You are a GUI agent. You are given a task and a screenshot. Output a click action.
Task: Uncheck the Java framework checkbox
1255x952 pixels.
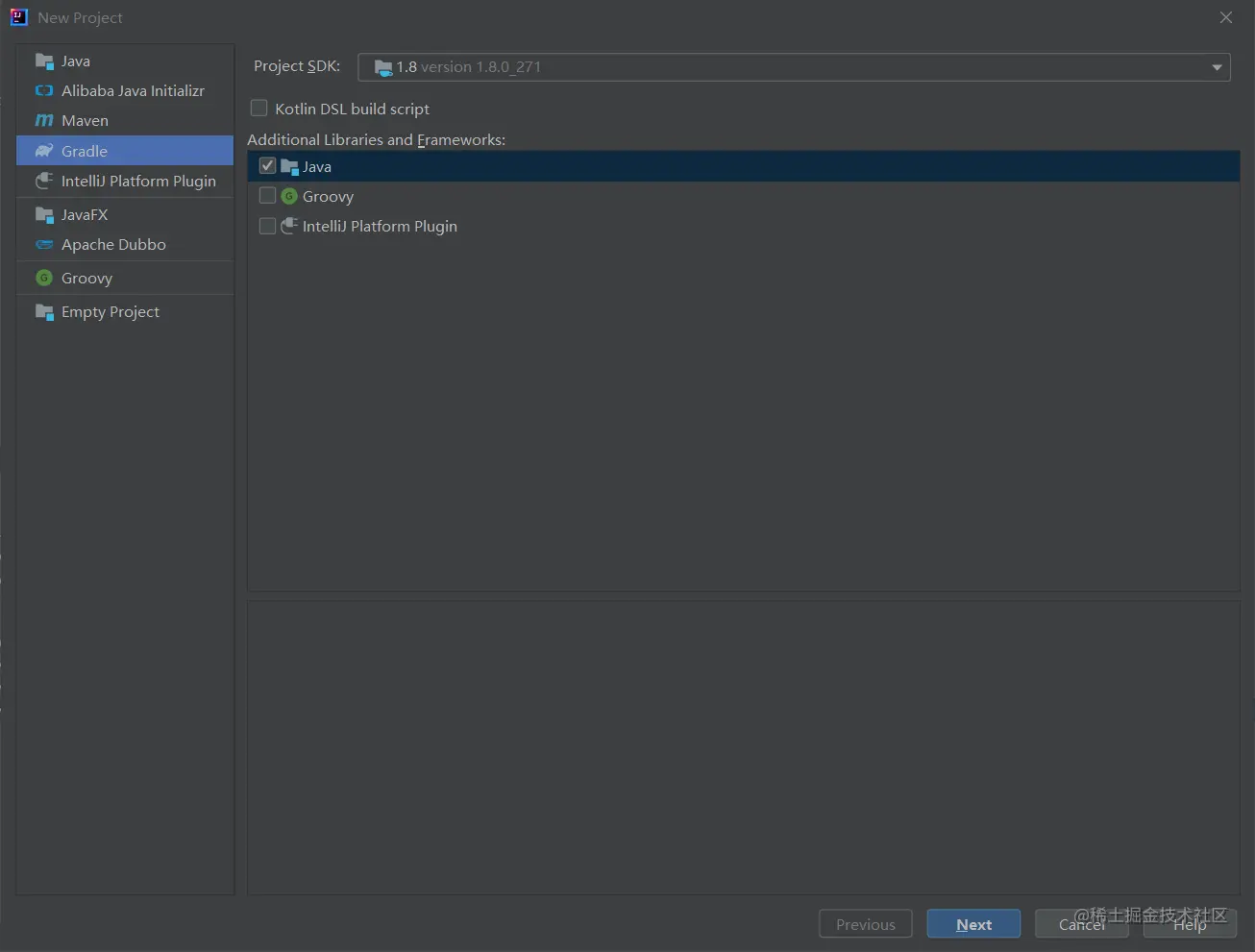tap(268, 166)
